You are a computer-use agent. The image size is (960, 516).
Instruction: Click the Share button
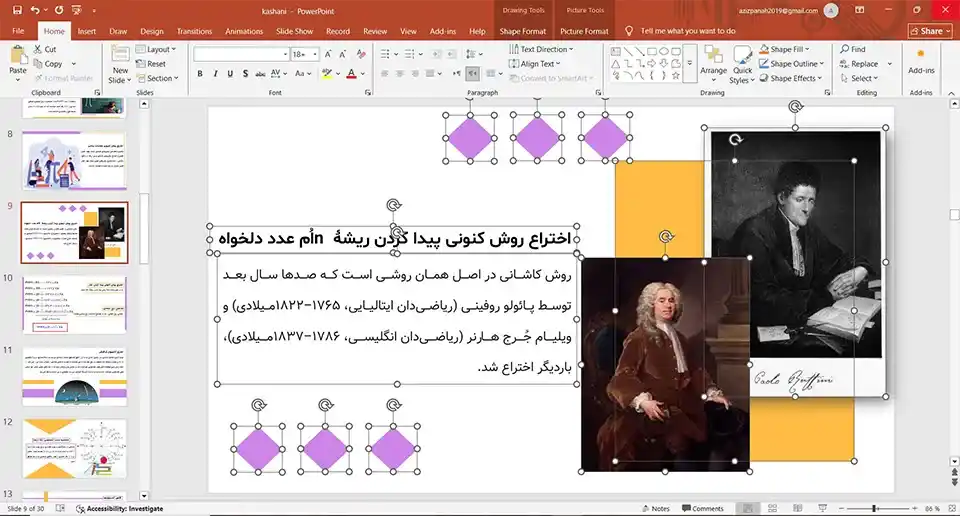931,31
